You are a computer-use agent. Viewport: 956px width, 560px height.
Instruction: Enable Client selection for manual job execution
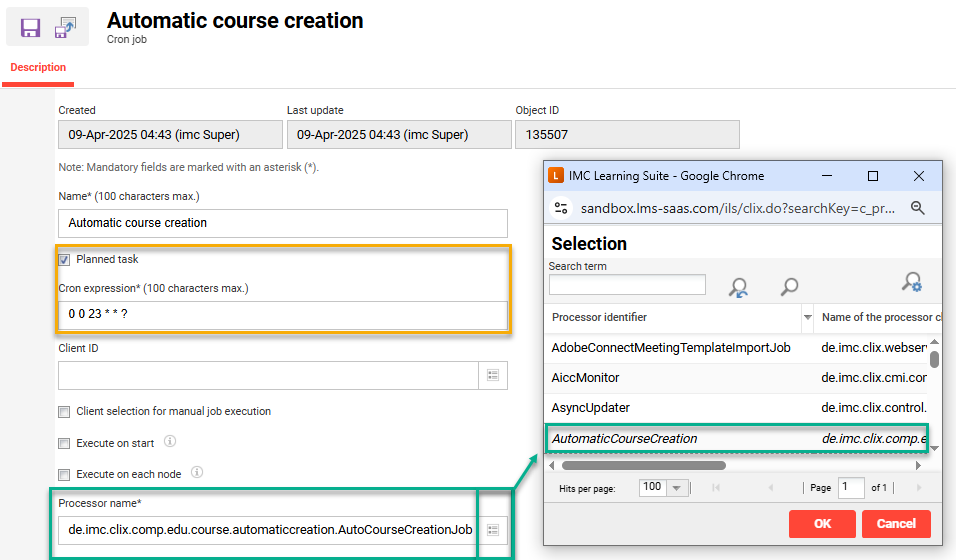click(65, 412)
